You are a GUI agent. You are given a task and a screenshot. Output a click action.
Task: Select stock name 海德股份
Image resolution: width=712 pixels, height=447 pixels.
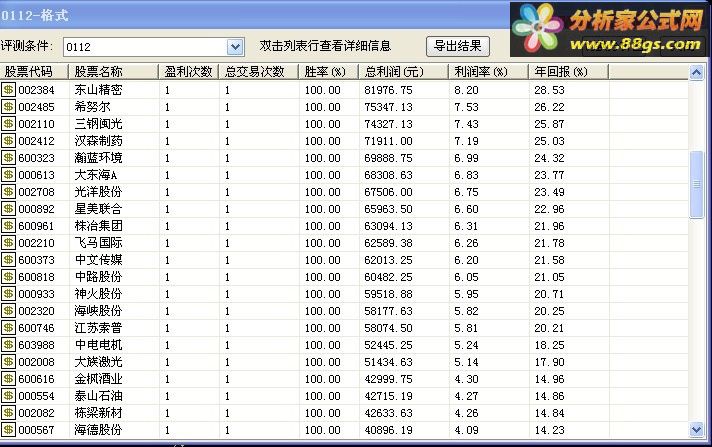click(99, 430)
